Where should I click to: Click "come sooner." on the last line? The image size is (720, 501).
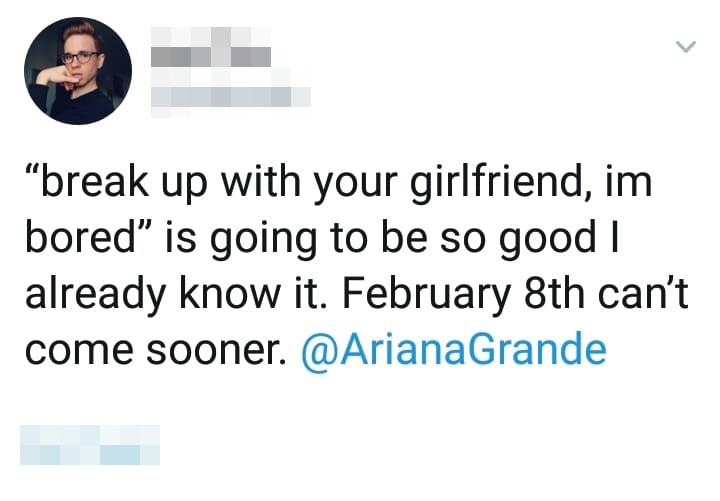pyautogui.click(x=156, y=350)
